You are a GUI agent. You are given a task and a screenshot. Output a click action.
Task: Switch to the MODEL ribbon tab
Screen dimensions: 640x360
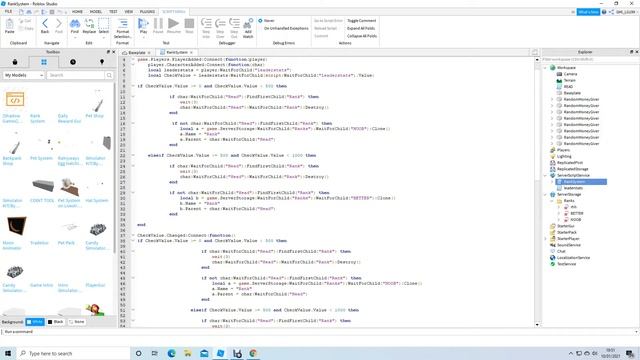96,11
